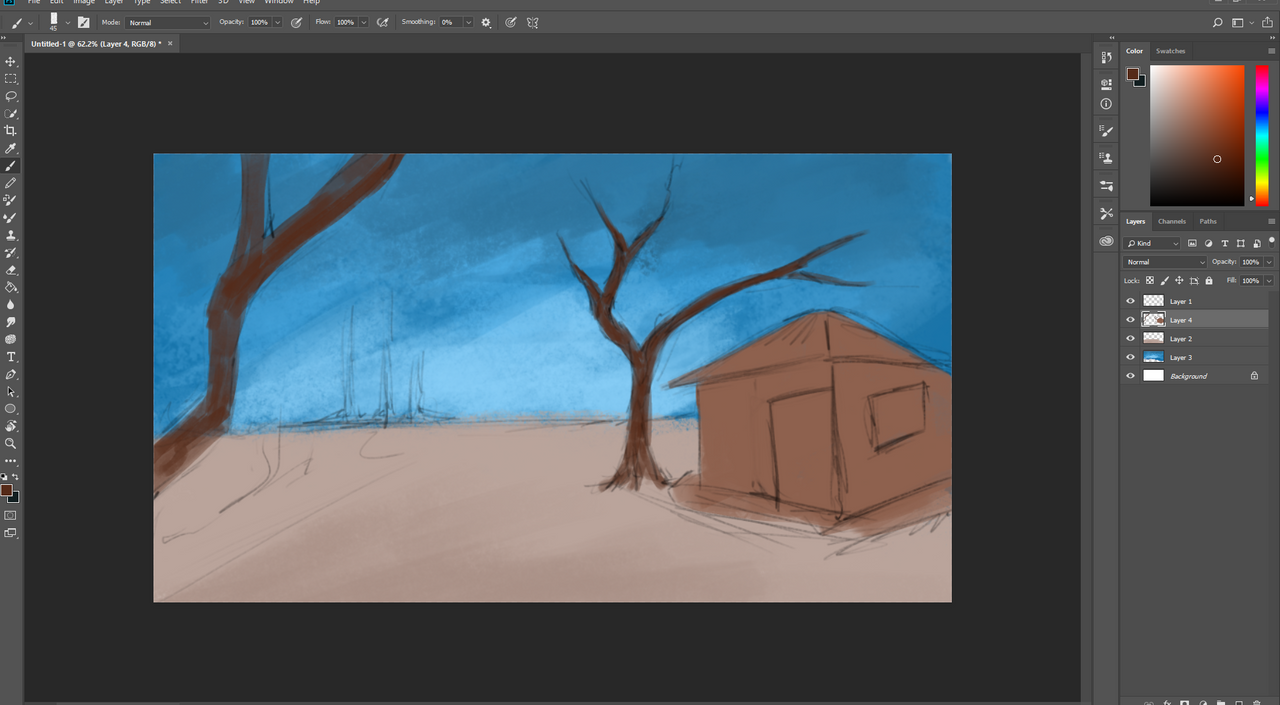Open the layer Fill dropdown arrow
Screen dimensions: 1280x705
[x=1269, y=281]
